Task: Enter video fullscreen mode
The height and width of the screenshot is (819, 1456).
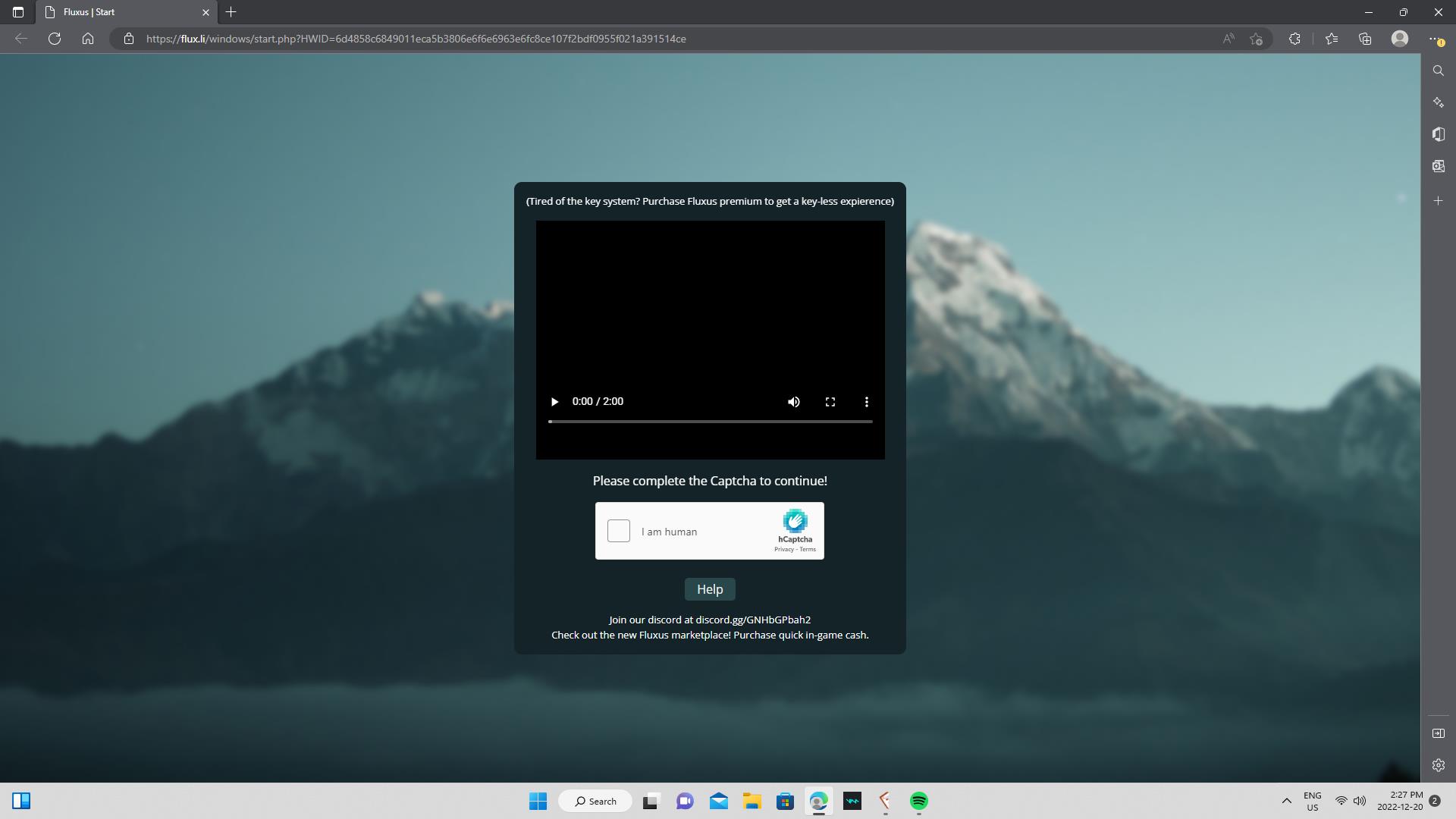Action: pyautogui.click(x=830, y=402)
